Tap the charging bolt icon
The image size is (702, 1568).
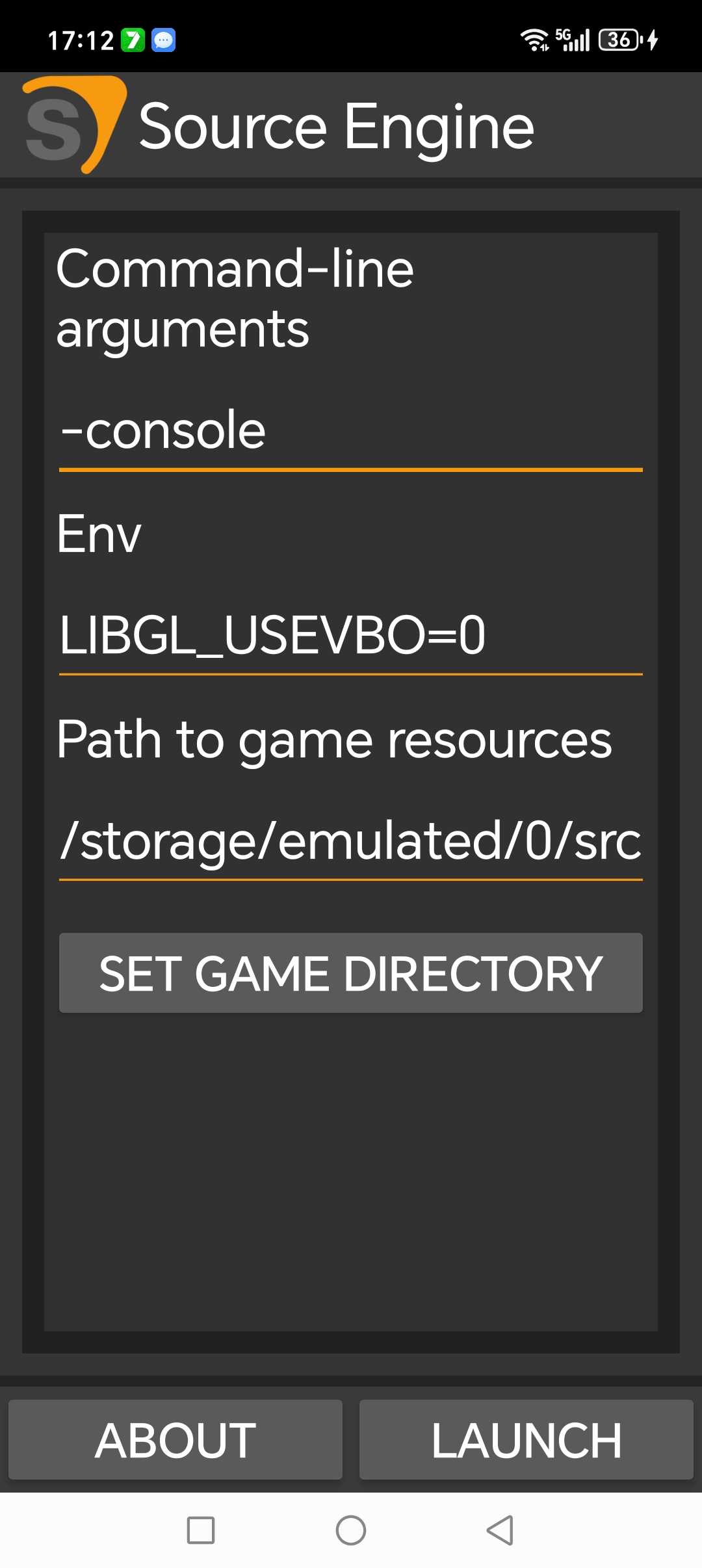[x=653, y=40]
